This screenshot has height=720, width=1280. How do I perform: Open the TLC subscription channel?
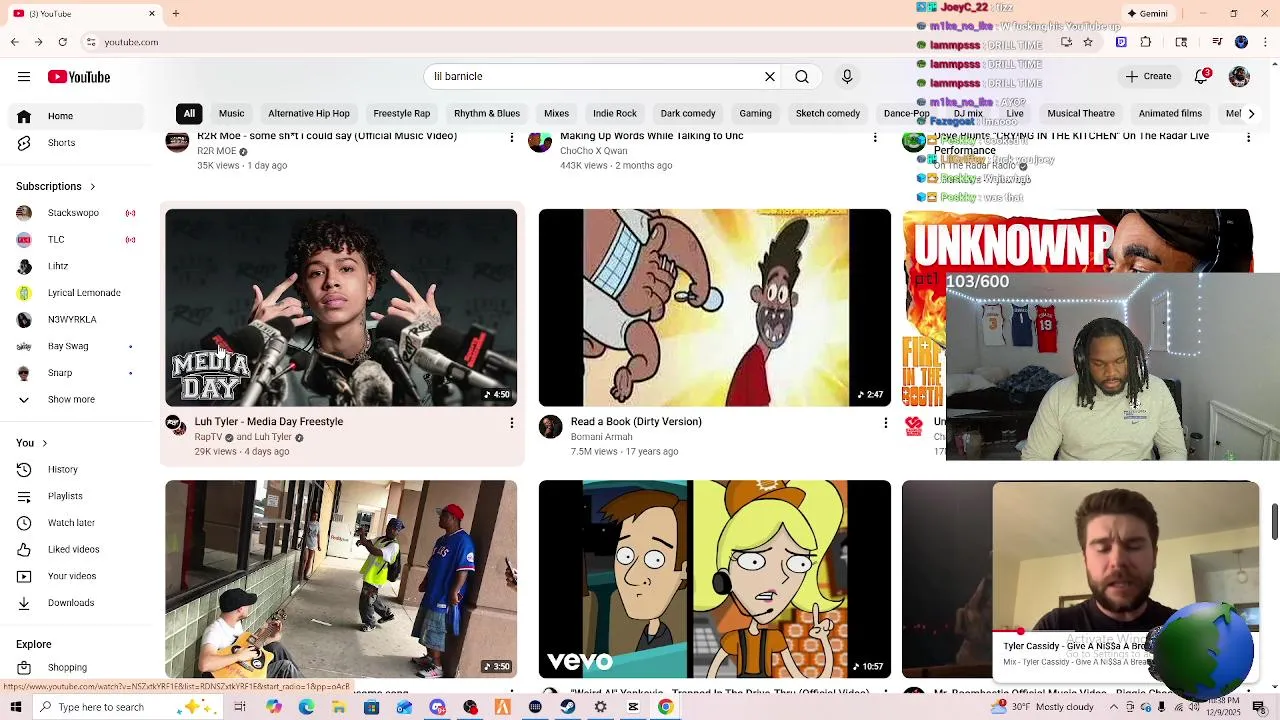[76, 240]
